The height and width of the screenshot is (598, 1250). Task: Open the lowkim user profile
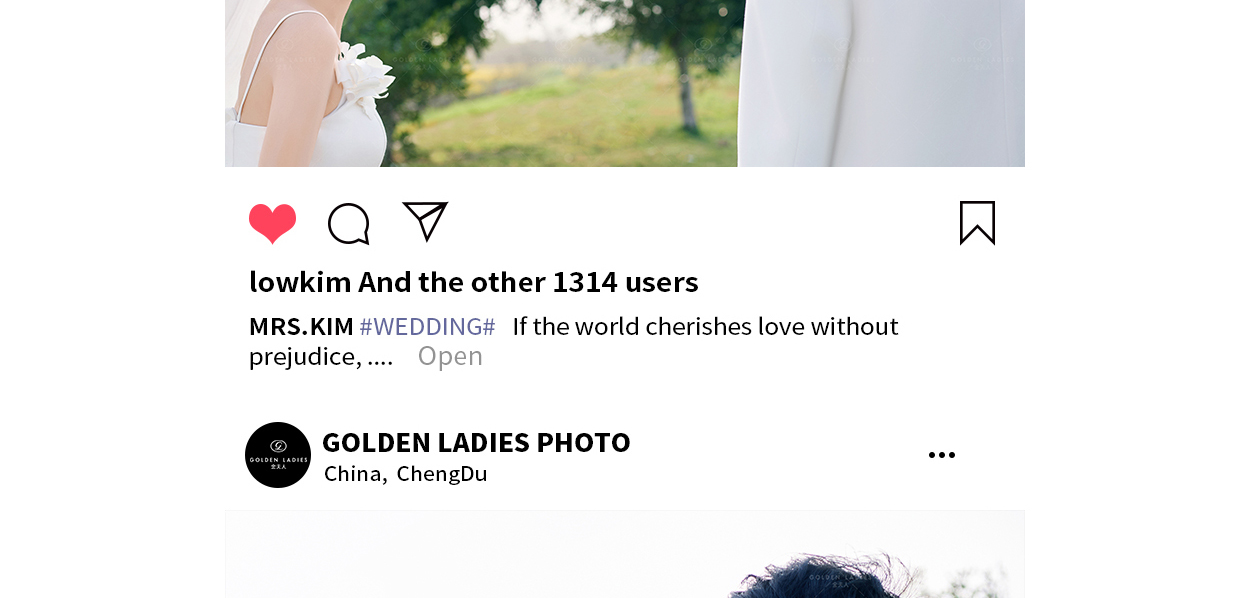pos(300,282)
